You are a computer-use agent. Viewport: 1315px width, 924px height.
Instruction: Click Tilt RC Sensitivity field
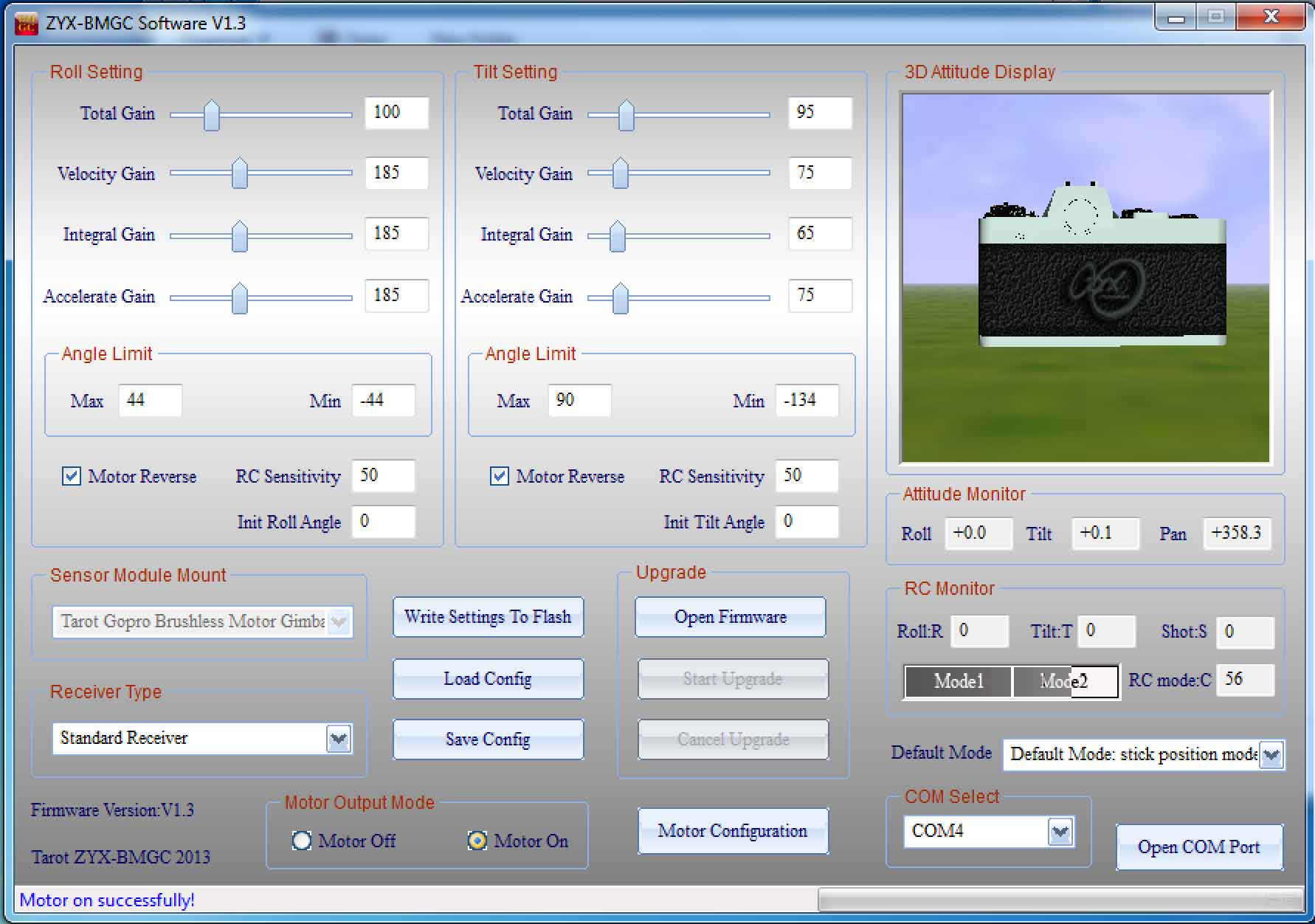[807, 476]
